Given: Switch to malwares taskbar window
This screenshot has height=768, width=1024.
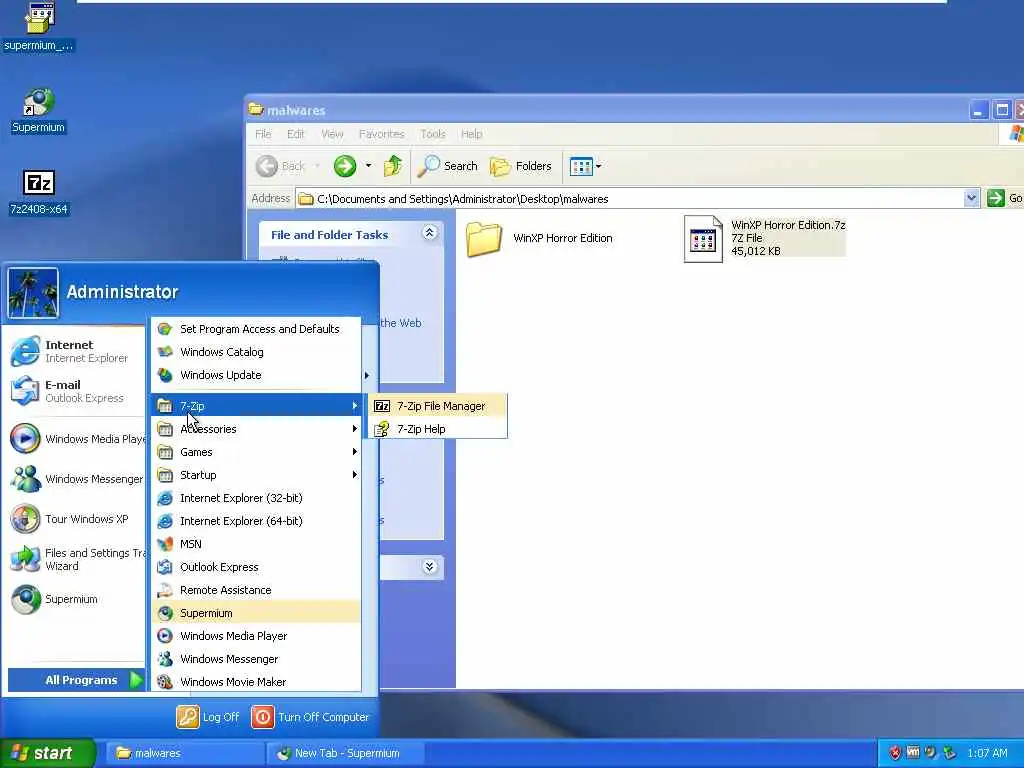Looking at the screenshot, I should pos(184,753).
